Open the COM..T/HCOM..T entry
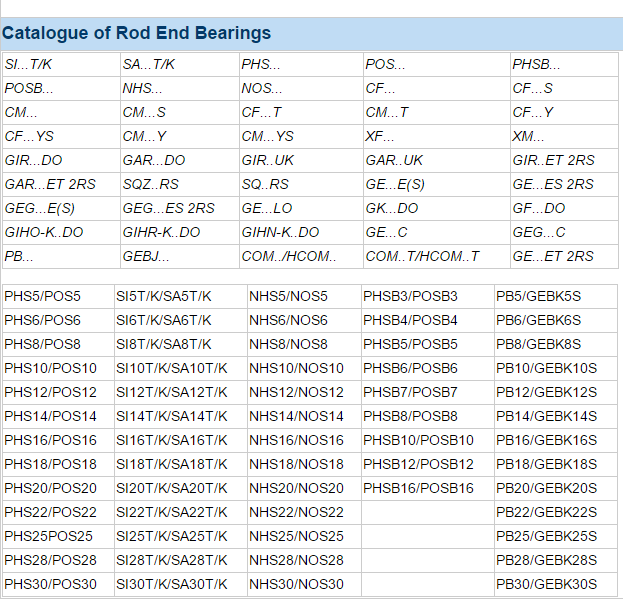The image size is (623, 599). coord(422,256)
